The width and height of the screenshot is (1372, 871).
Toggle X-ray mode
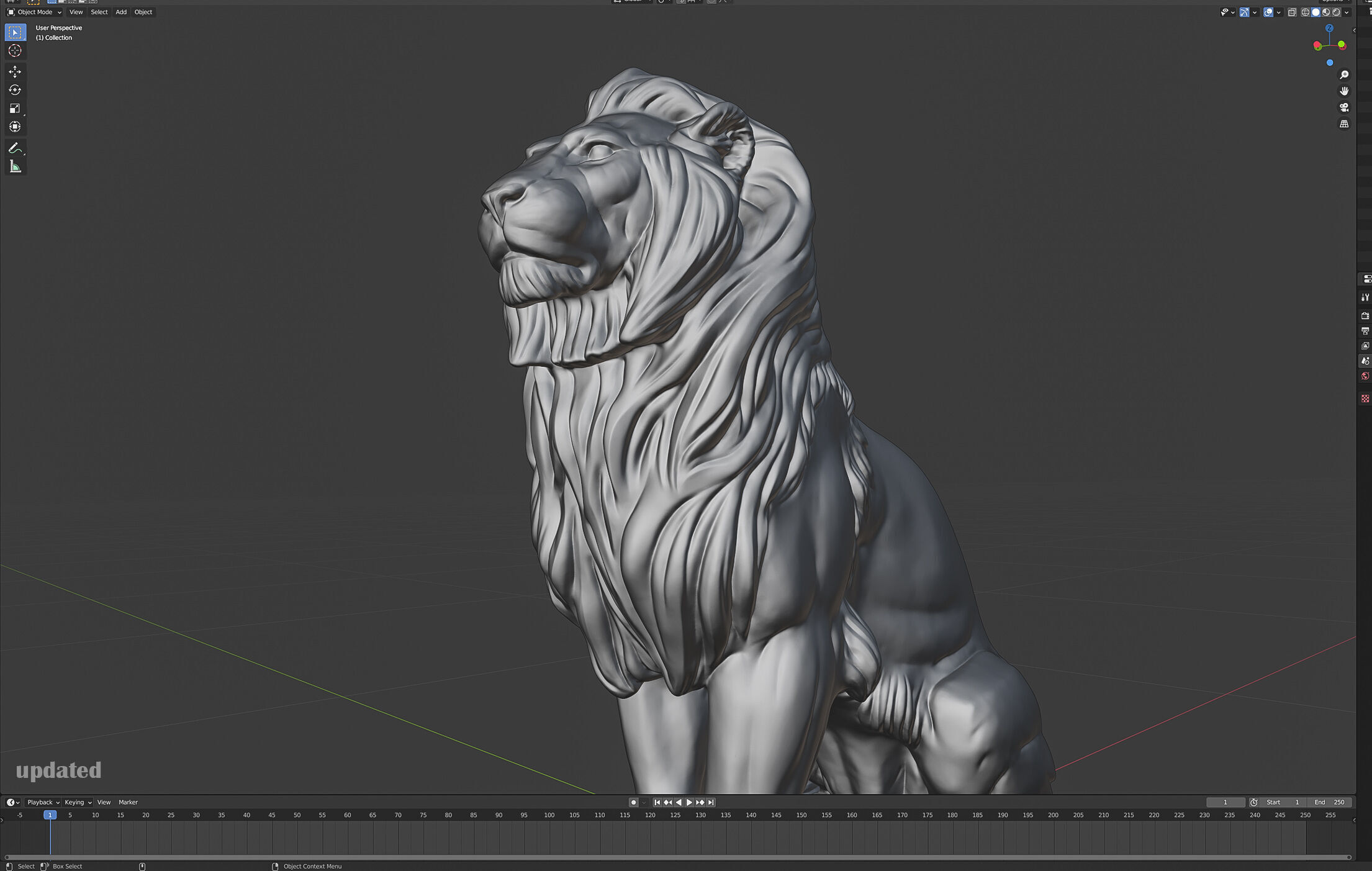1292,12
